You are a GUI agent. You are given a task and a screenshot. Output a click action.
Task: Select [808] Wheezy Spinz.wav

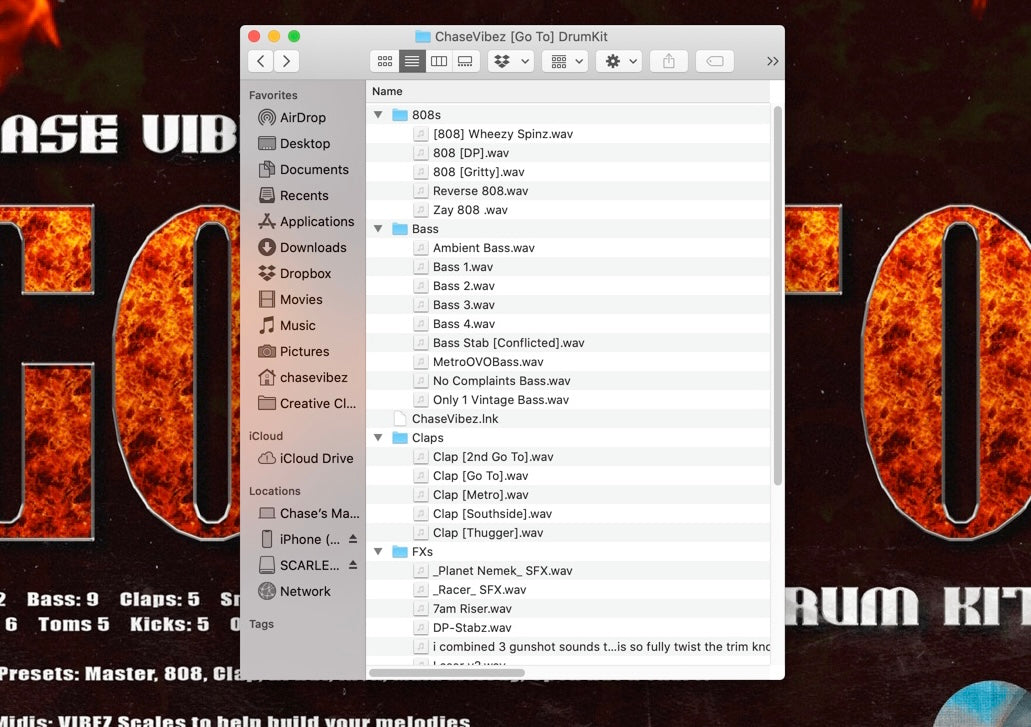(x=568, y=134)
